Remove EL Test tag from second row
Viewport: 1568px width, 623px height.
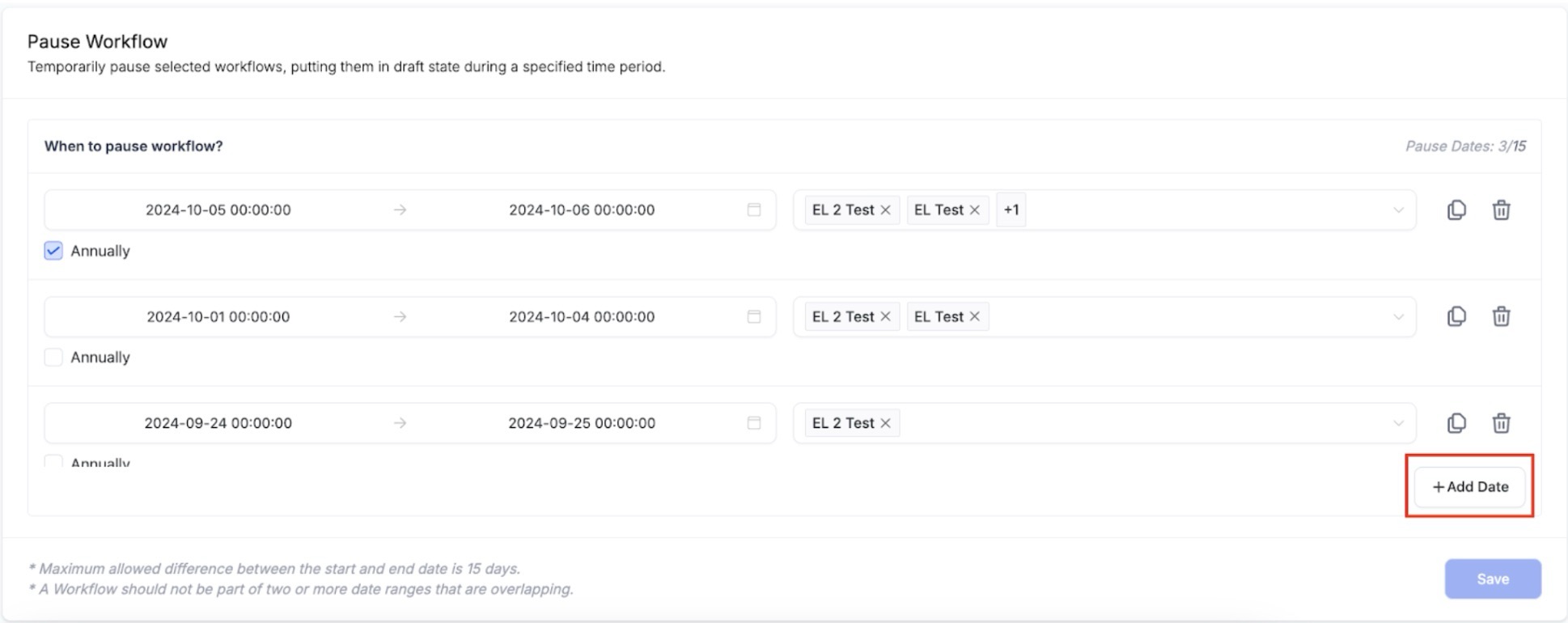975,316
